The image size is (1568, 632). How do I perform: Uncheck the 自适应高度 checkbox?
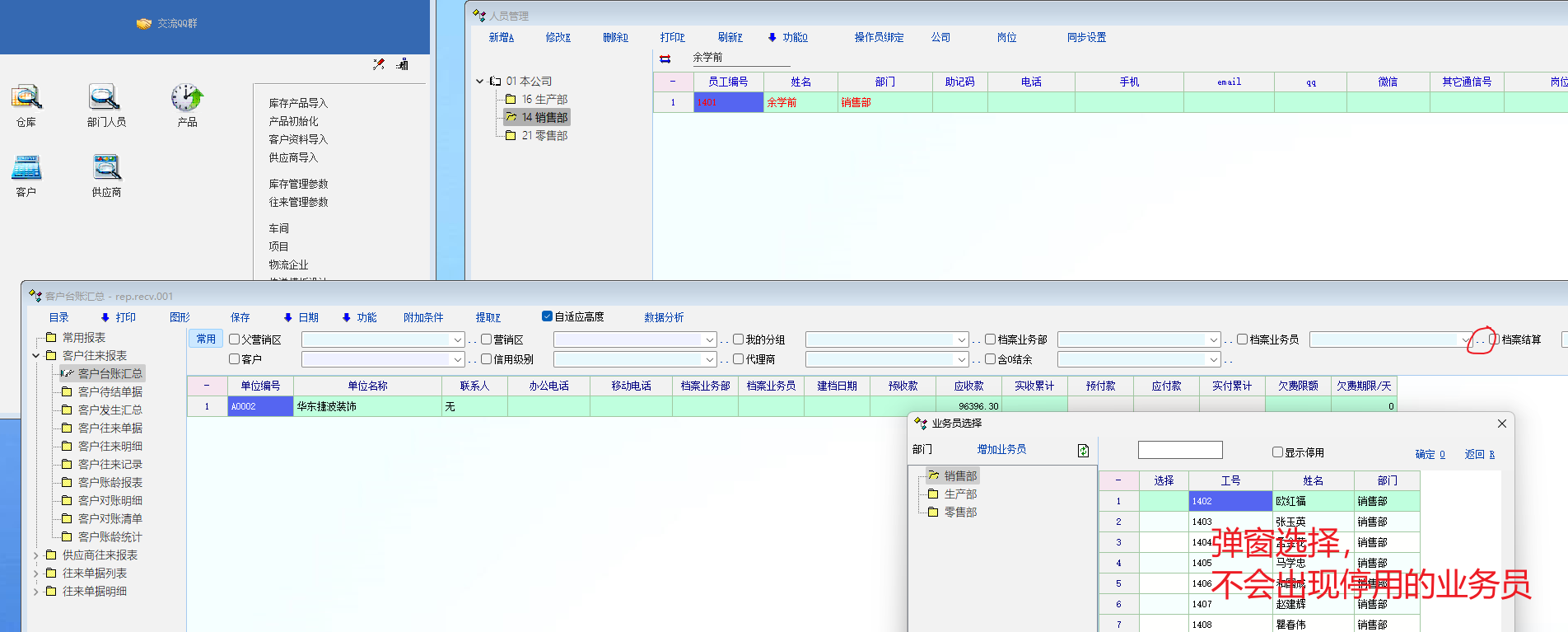point(547,316)
